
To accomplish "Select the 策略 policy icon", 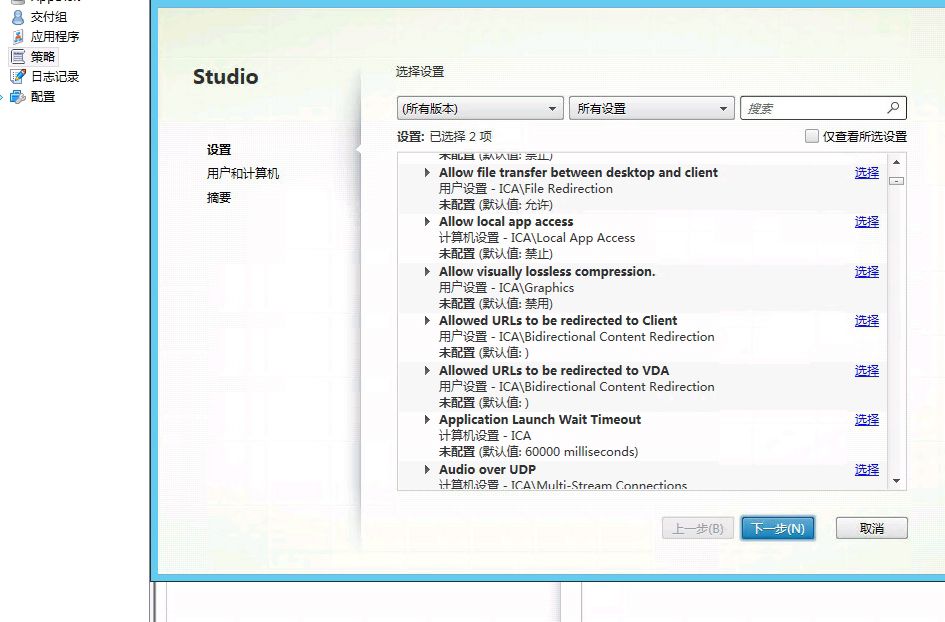I will [x=17, y=57].
